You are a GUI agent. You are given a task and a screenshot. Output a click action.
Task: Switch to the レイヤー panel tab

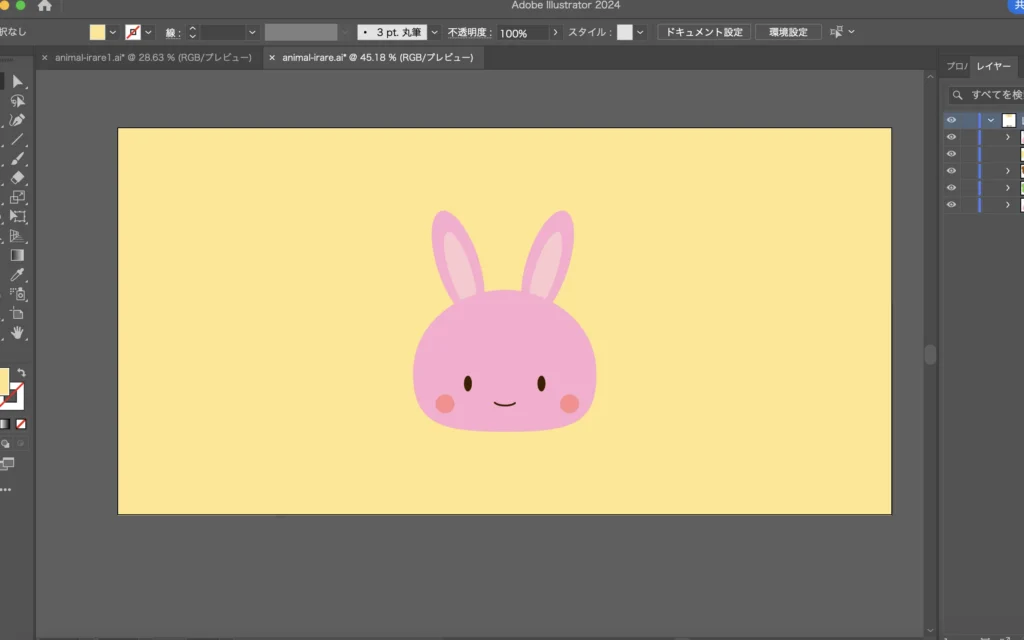point(993,66)
